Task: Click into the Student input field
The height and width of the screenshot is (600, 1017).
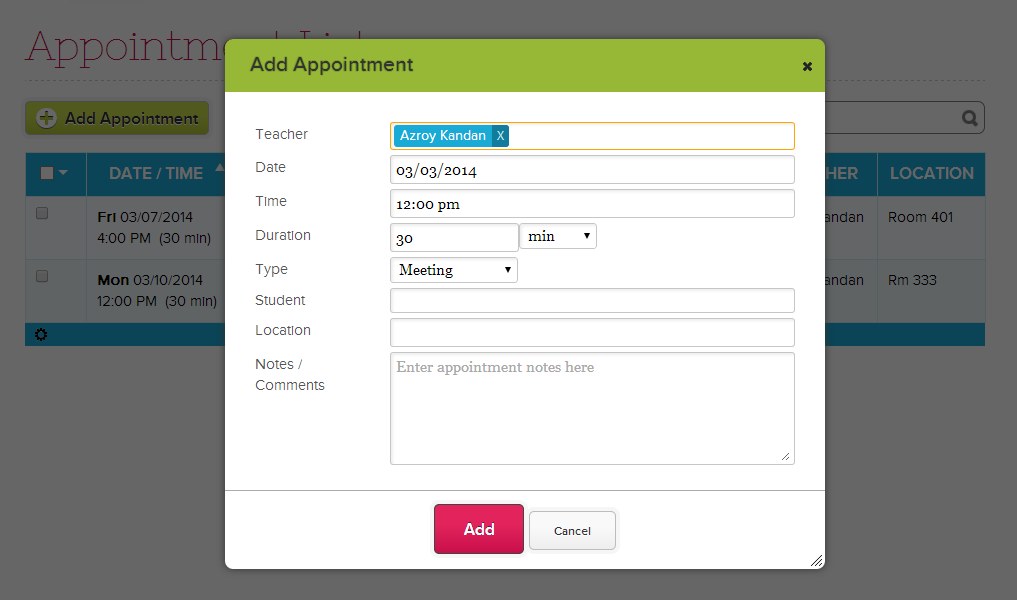Action: [592, 301]
